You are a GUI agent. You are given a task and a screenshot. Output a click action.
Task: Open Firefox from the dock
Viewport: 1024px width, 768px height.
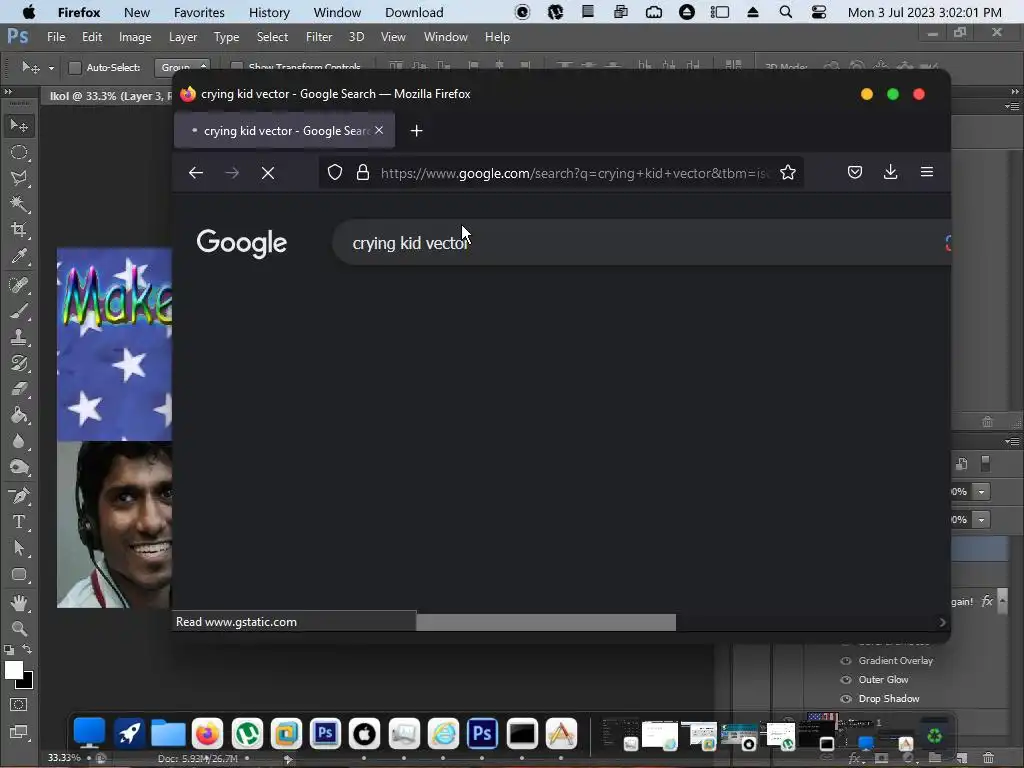(207, 734)
